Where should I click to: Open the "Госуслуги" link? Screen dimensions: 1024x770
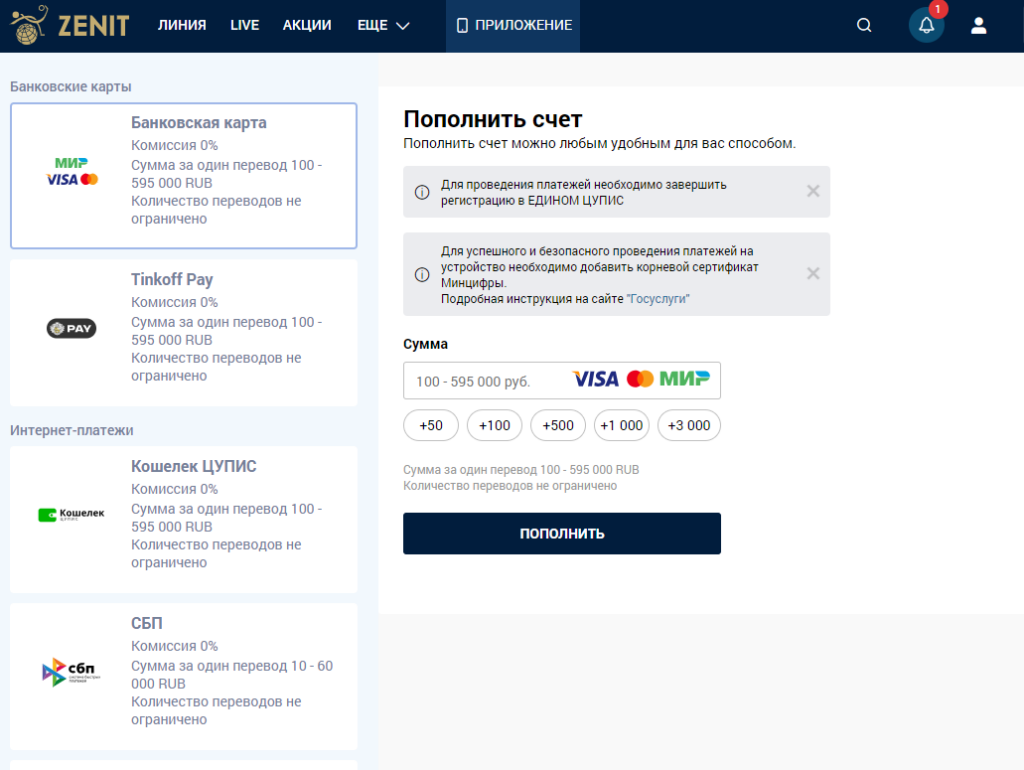coord(658,299)
